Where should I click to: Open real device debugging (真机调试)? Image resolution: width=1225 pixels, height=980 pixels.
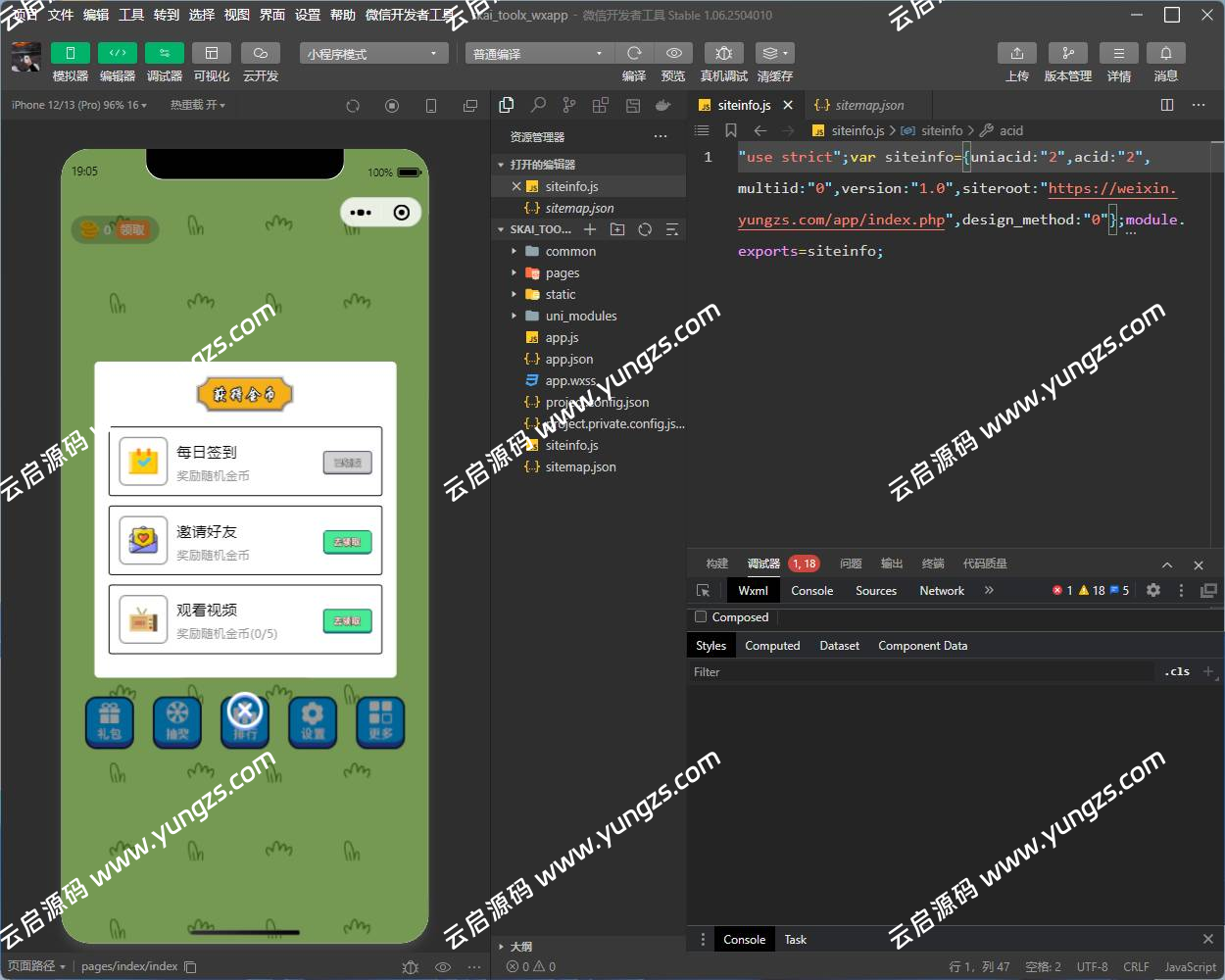tap(723, 54)
